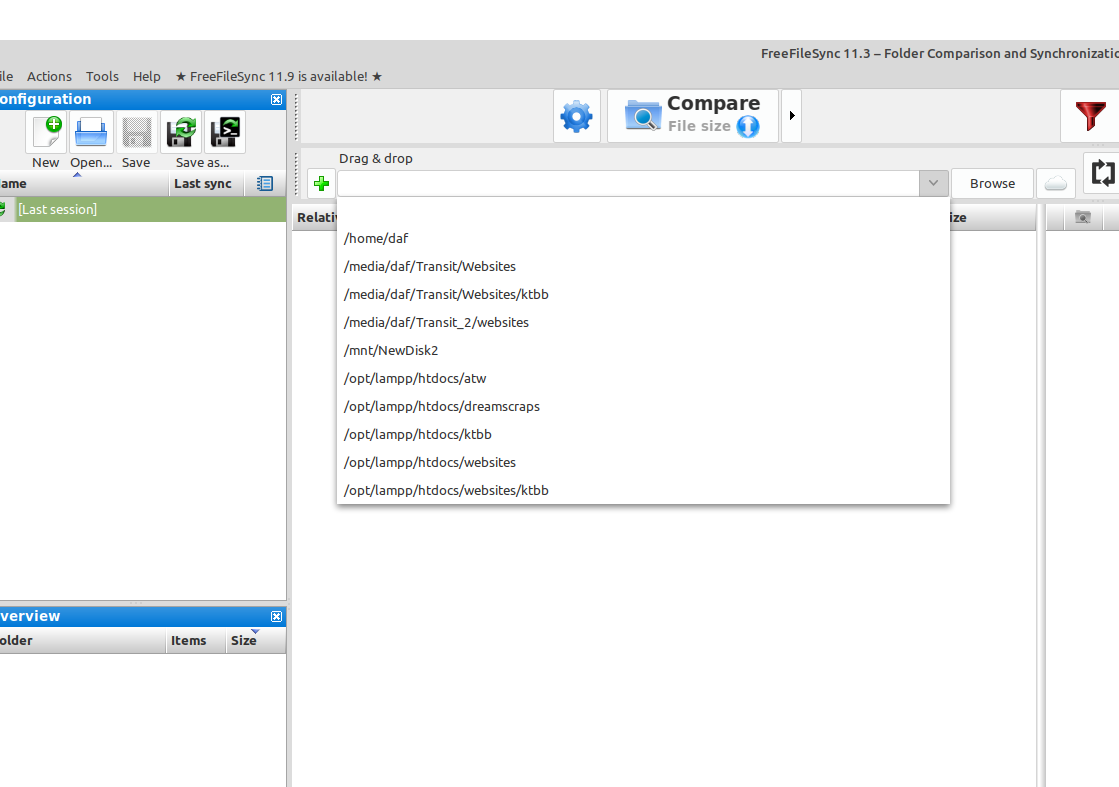Image resolution: width=1119 pixels, height=787 pixels.
Task: Select the [Last session] configuration
Action: (x=143, y=209)
